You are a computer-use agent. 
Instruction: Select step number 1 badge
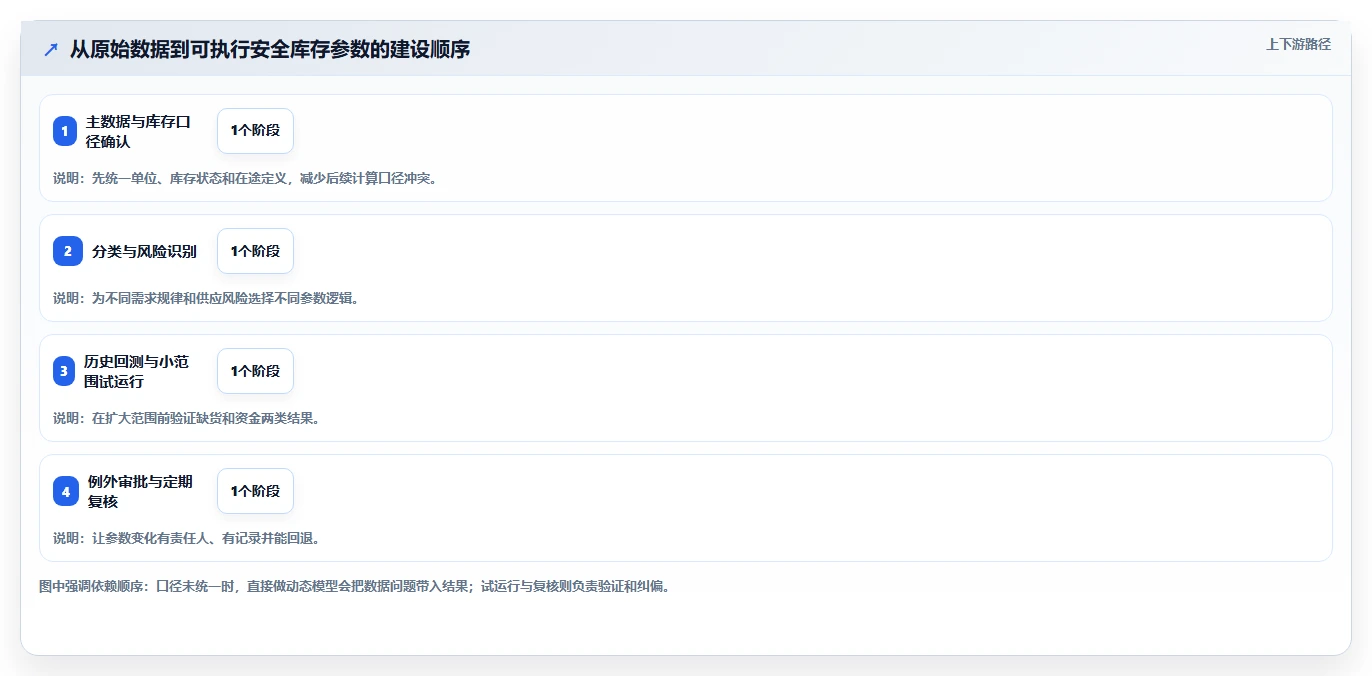65,131
